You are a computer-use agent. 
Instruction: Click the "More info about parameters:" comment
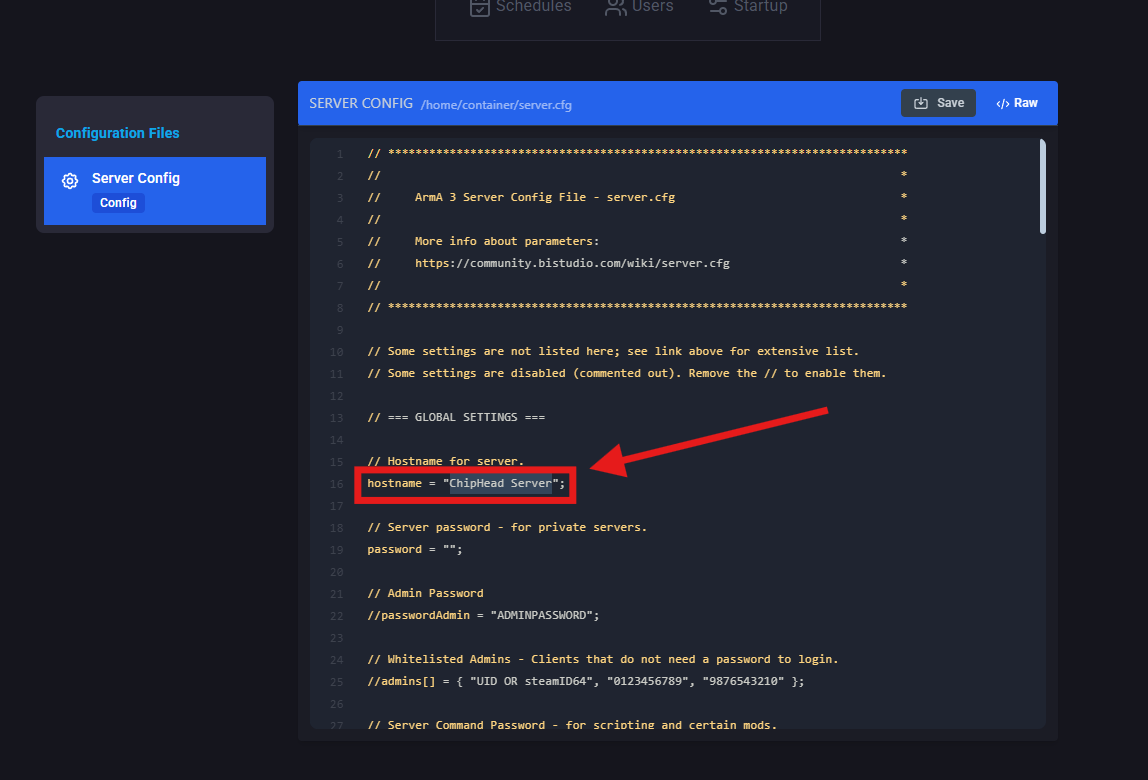click(507, 241)
